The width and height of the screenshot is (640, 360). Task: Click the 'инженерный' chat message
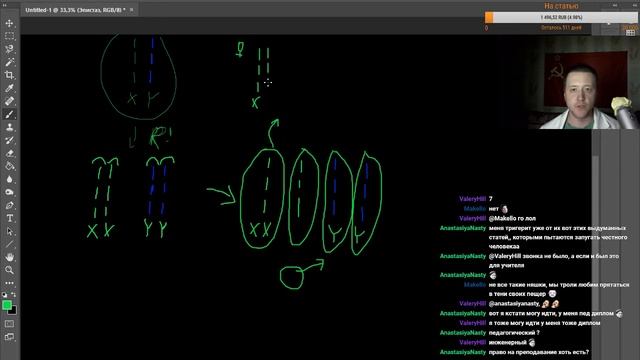click(511, 342)
